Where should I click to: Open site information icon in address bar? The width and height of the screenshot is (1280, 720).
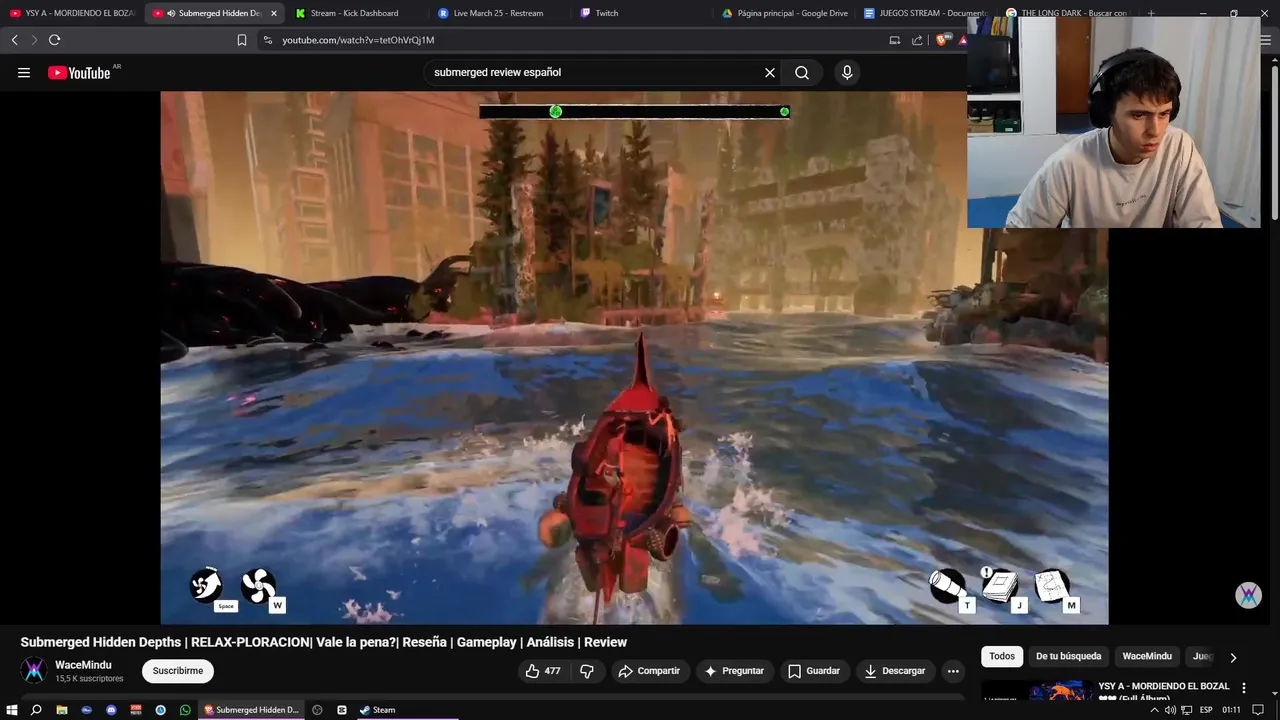(x=267, y=40)
